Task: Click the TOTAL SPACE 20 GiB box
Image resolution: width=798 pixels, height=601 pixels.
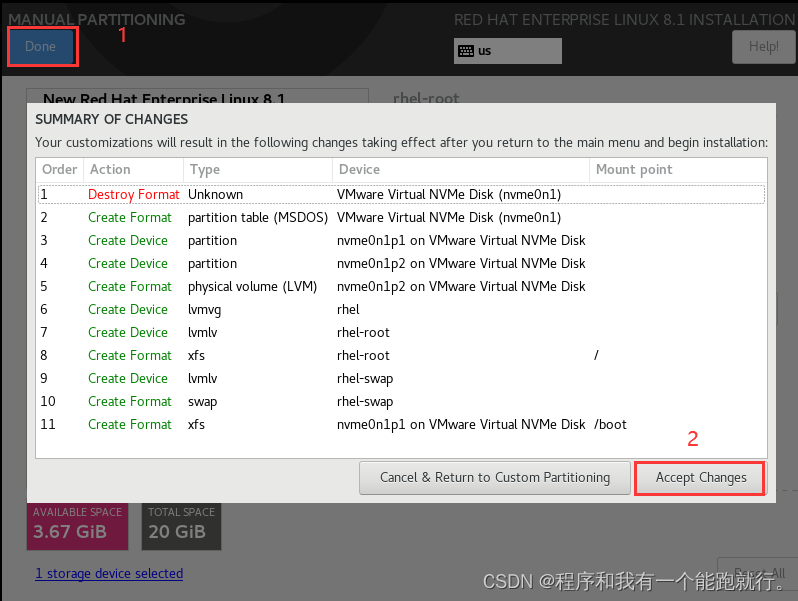Action: click(x=181, y=526)
